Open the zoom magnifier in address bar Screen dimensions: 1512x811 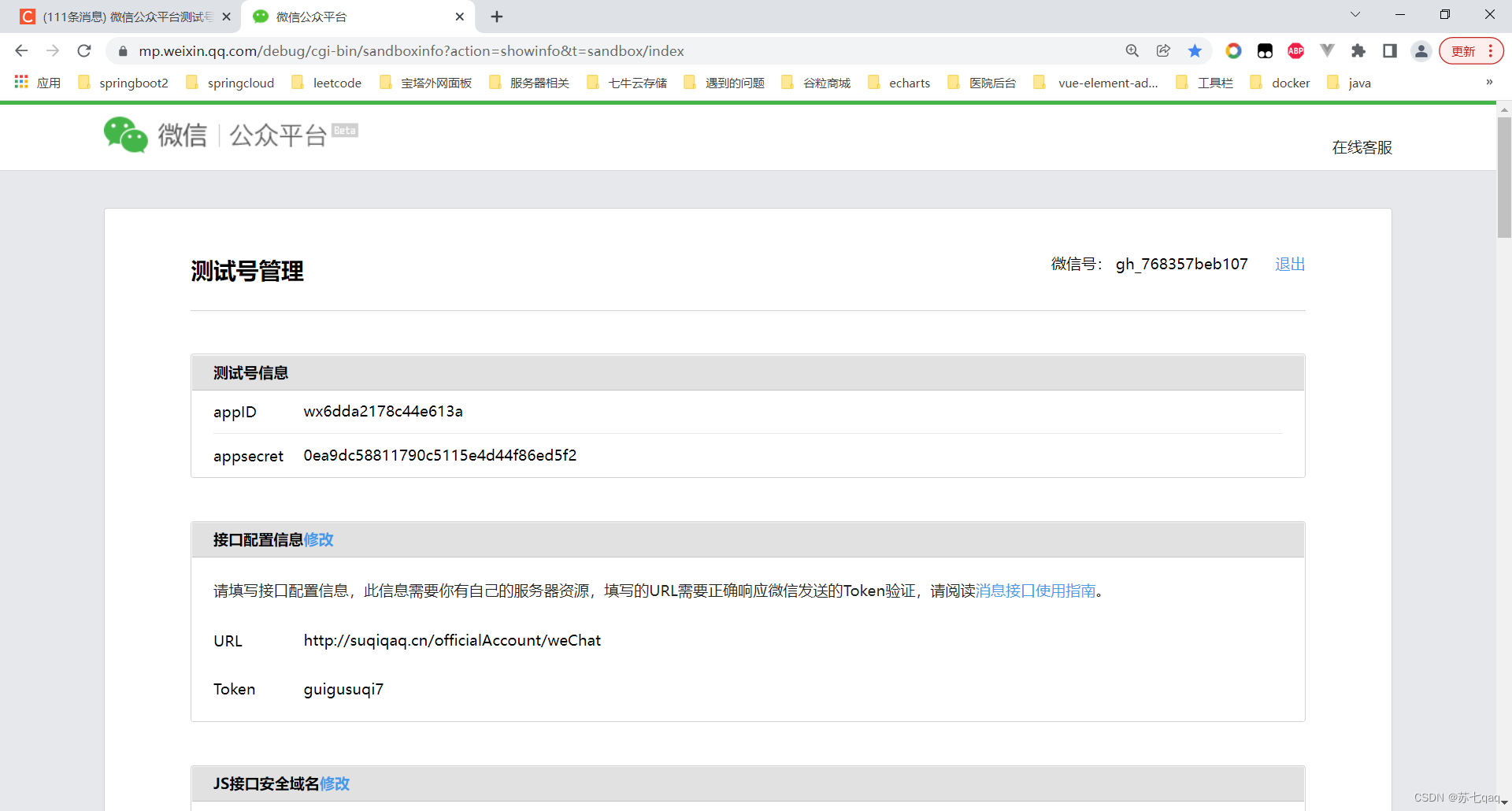point(1132,50)
